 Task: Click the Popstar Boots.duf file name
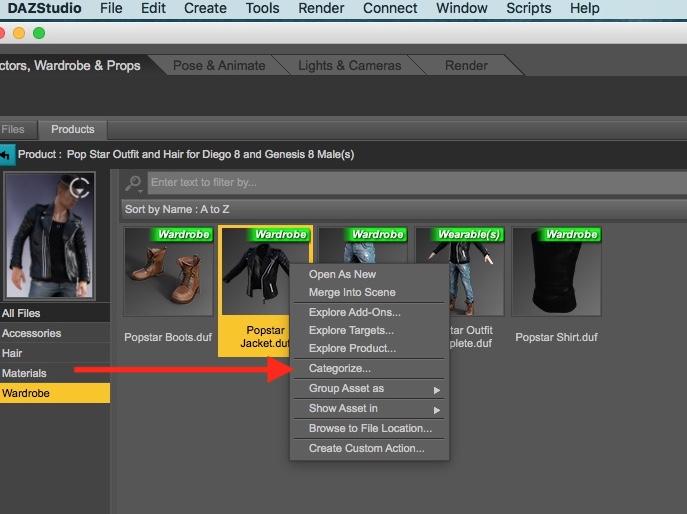(x=168, y=337)
